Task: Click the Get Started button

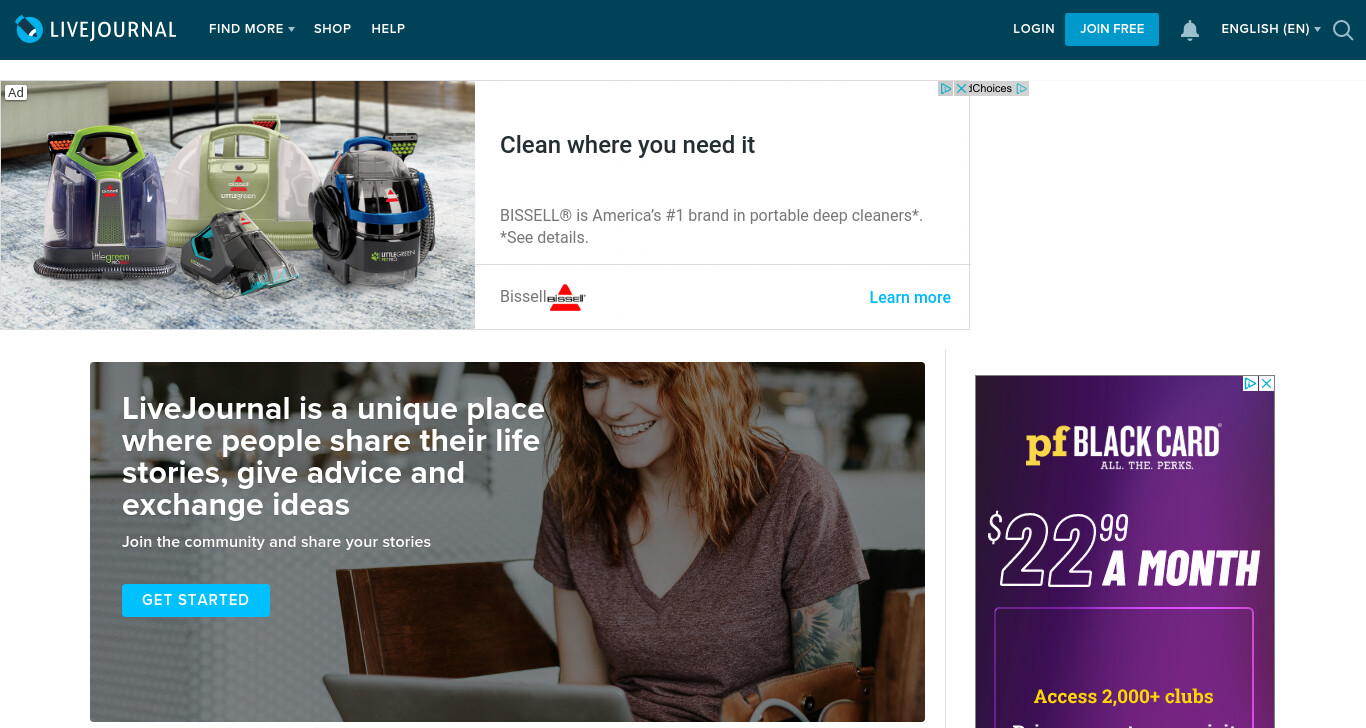Action: click(196, 600)
